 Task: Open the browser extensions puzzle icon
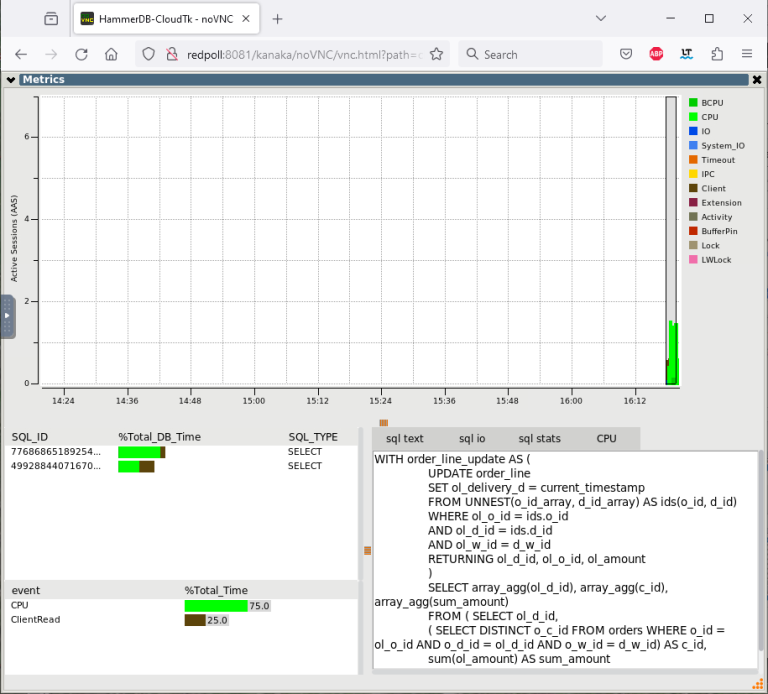pos(717,54)
